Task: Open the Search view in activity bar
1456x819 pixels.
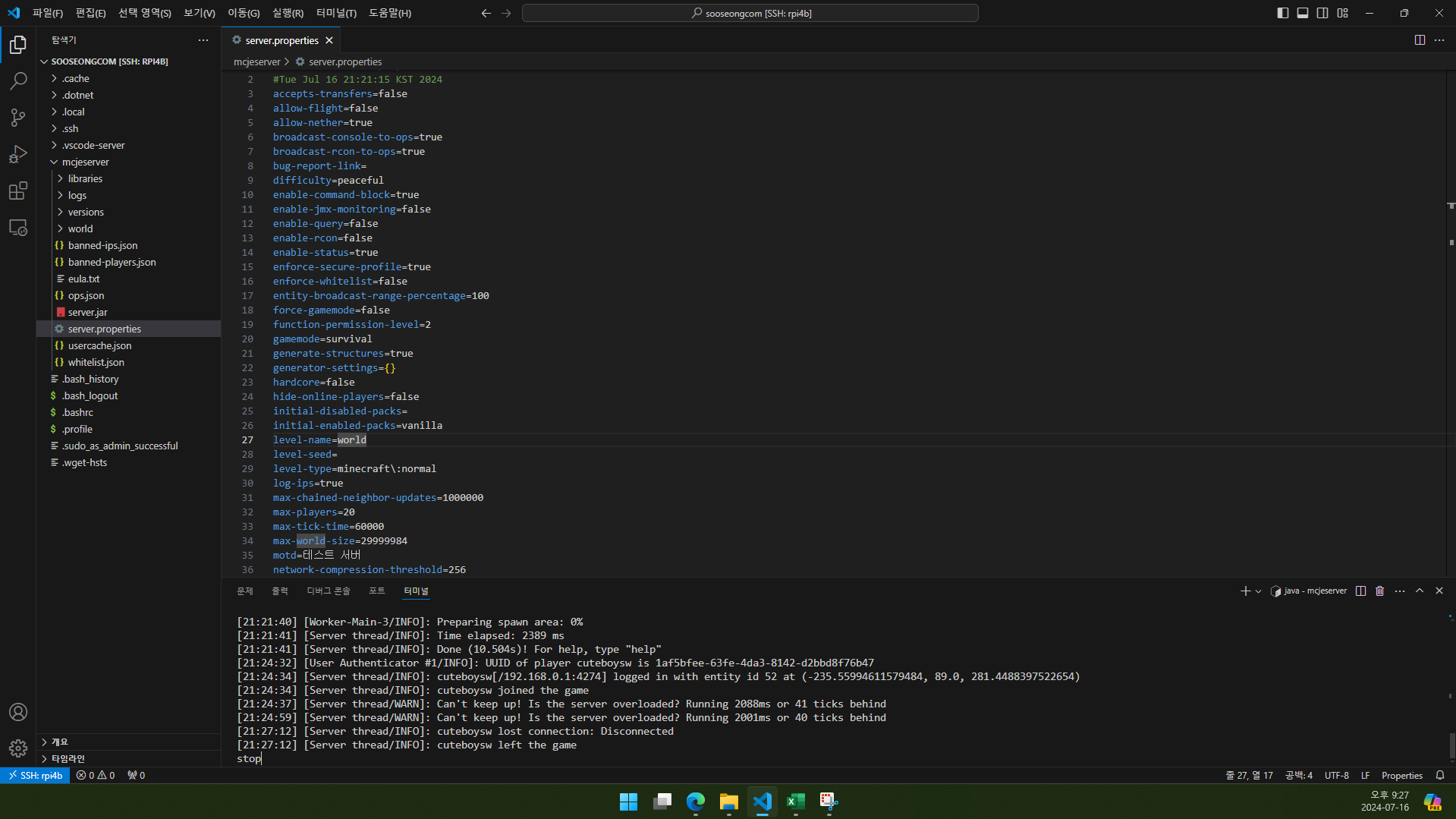Action: 18,80
